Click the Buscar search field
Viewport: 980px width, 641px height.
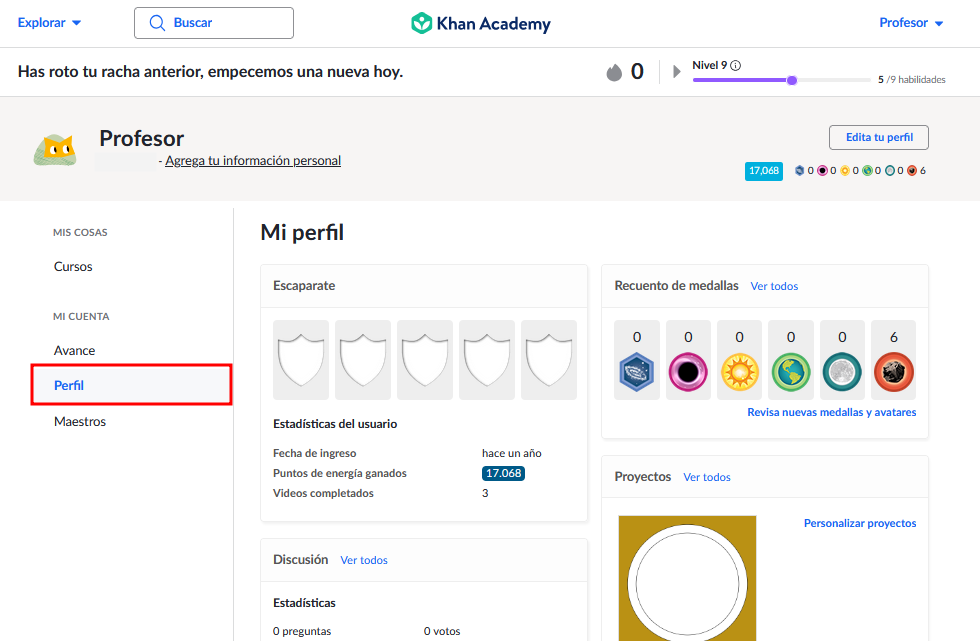tap(214, 23)
